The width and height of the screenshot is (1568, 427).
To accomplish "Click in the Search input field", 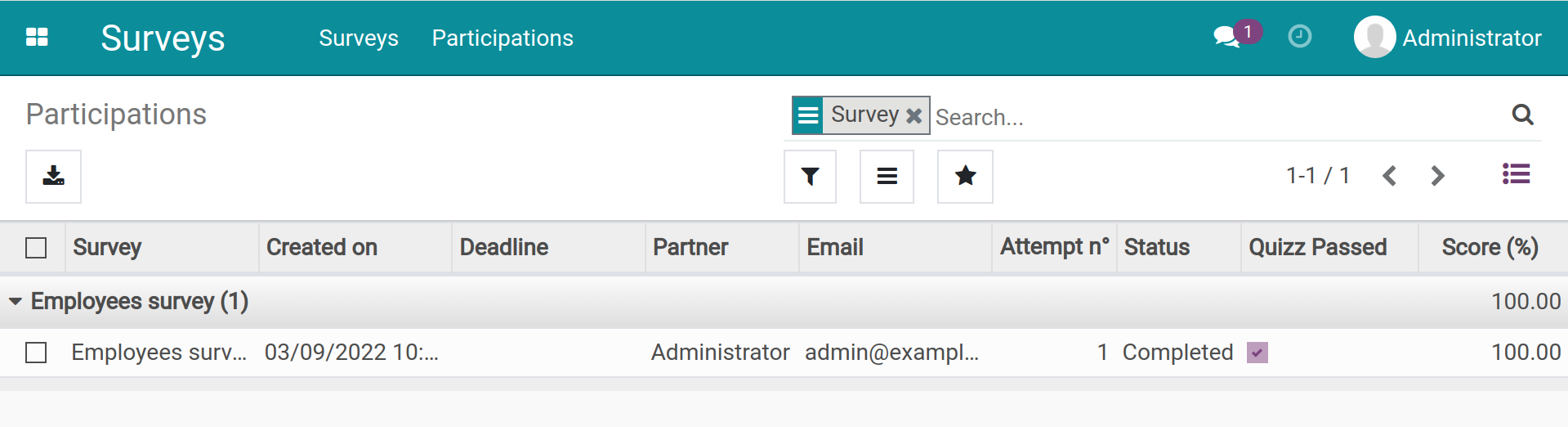I will click(x=1217, y=117).
